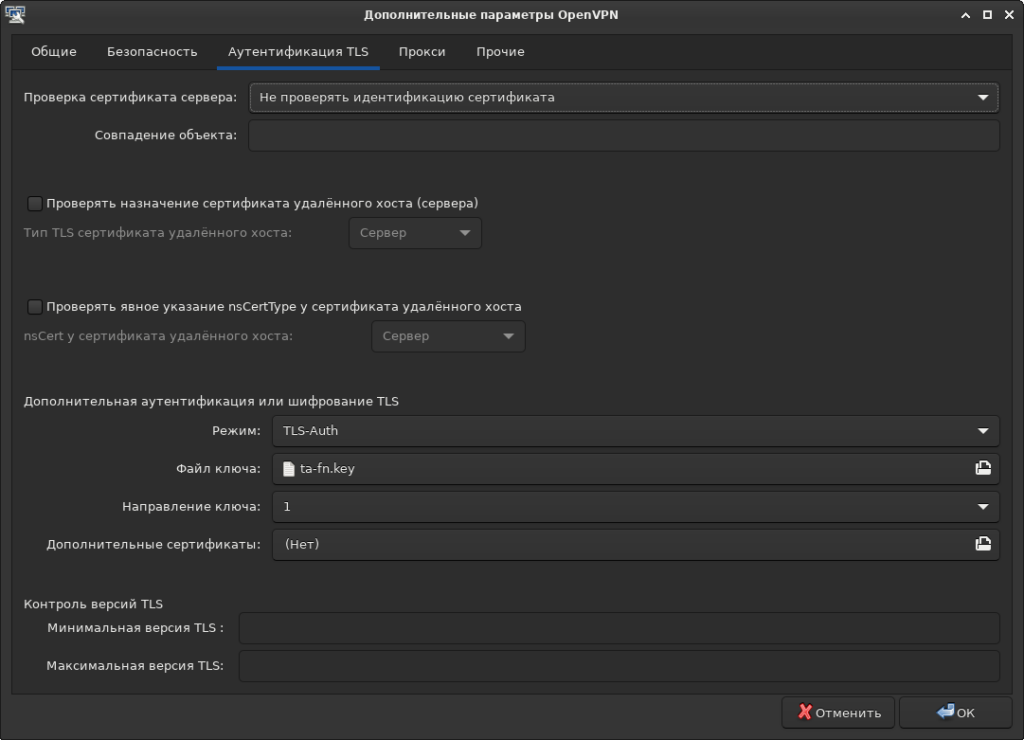Click the window icon in the title bar
This screenshot has width=1024, height=740.
tap(13, 13)
